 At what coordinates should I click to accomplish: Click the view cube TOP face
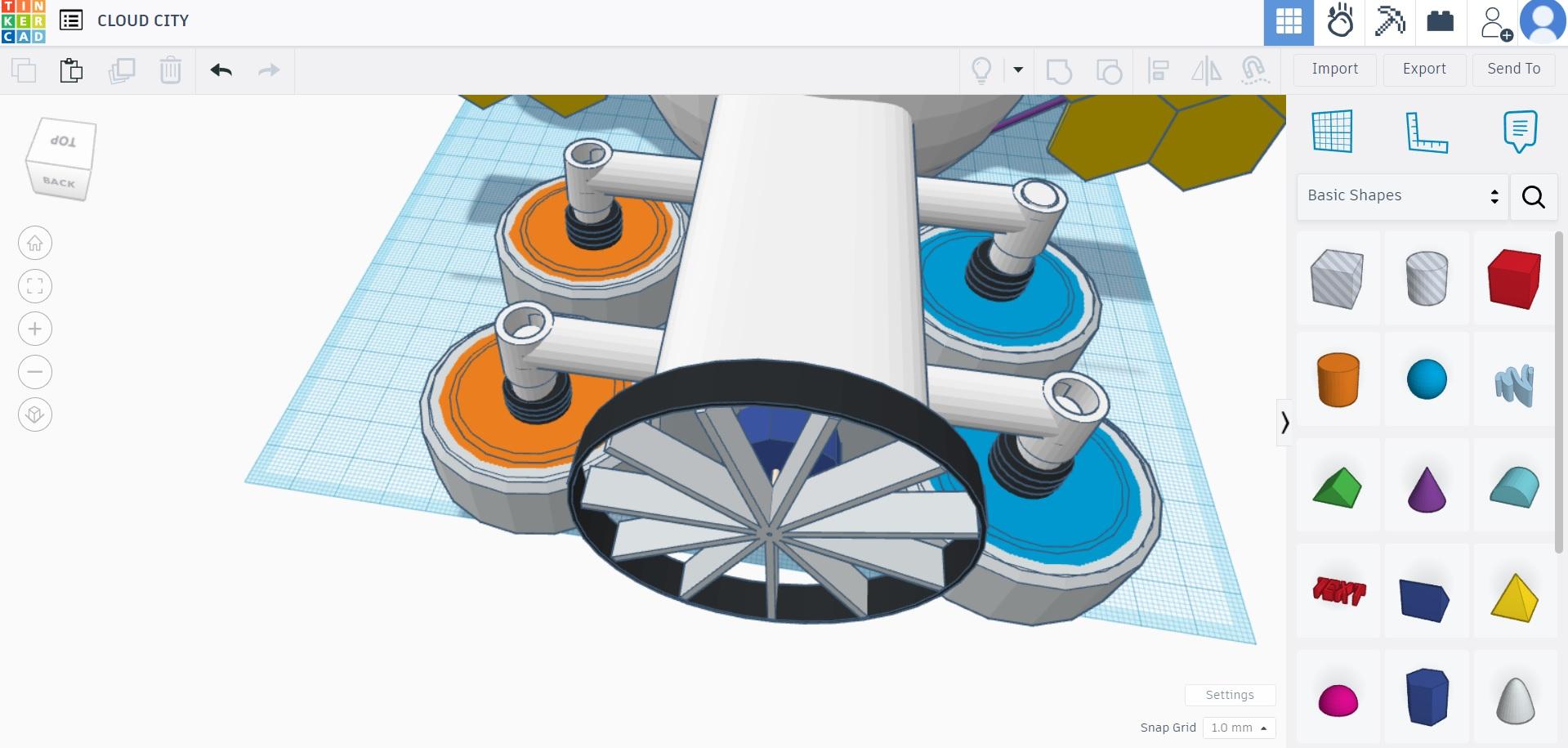[63, 141]
